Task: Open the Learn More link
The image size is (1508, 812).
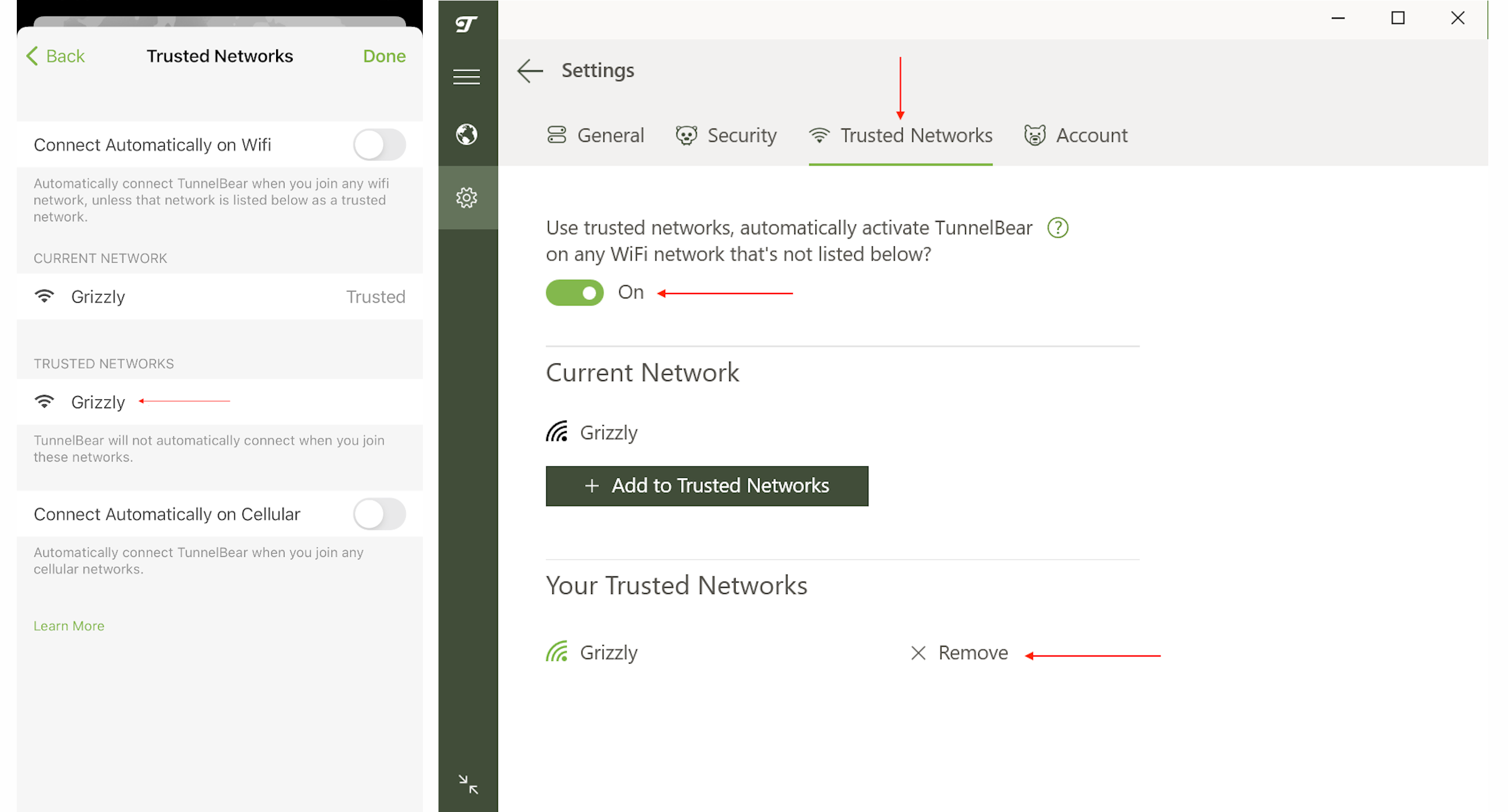Action: point(68,626)
